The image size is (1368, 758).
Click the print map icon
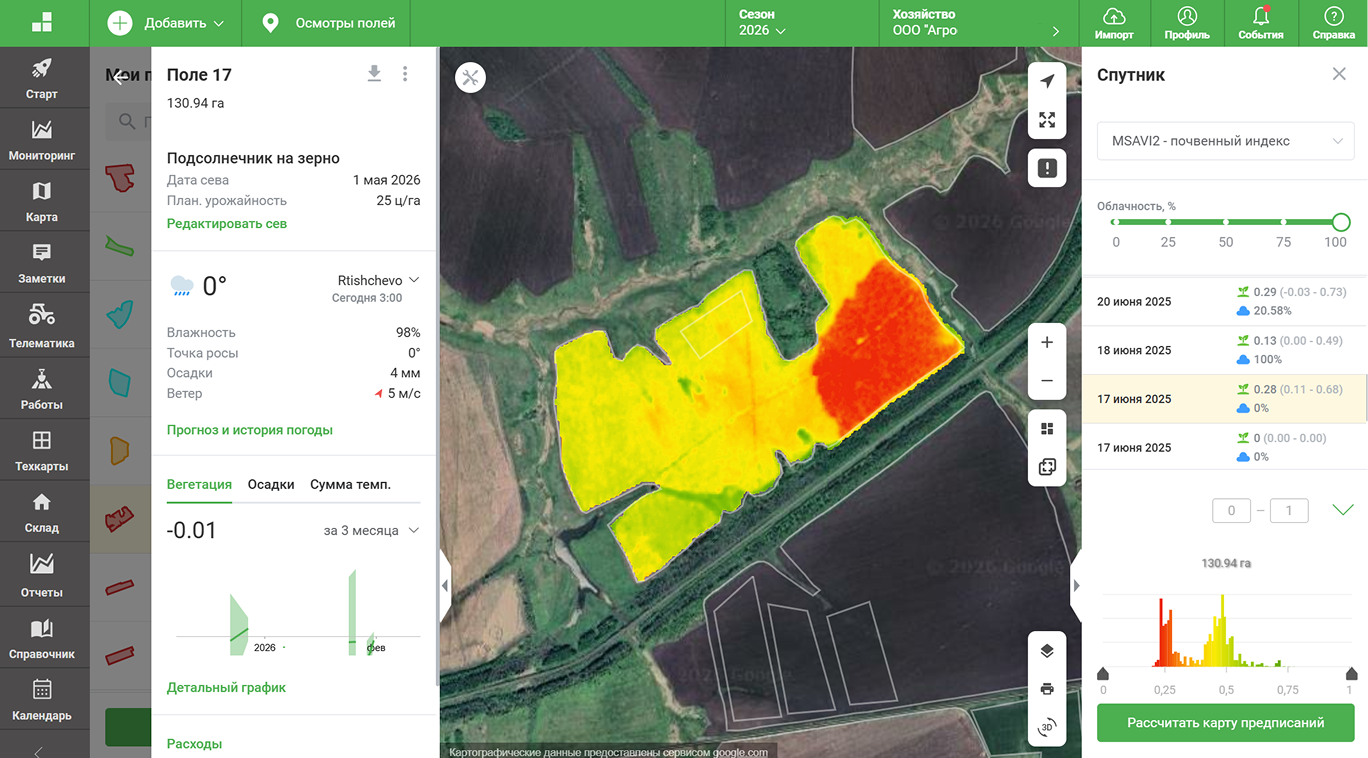click(1047, 689)
